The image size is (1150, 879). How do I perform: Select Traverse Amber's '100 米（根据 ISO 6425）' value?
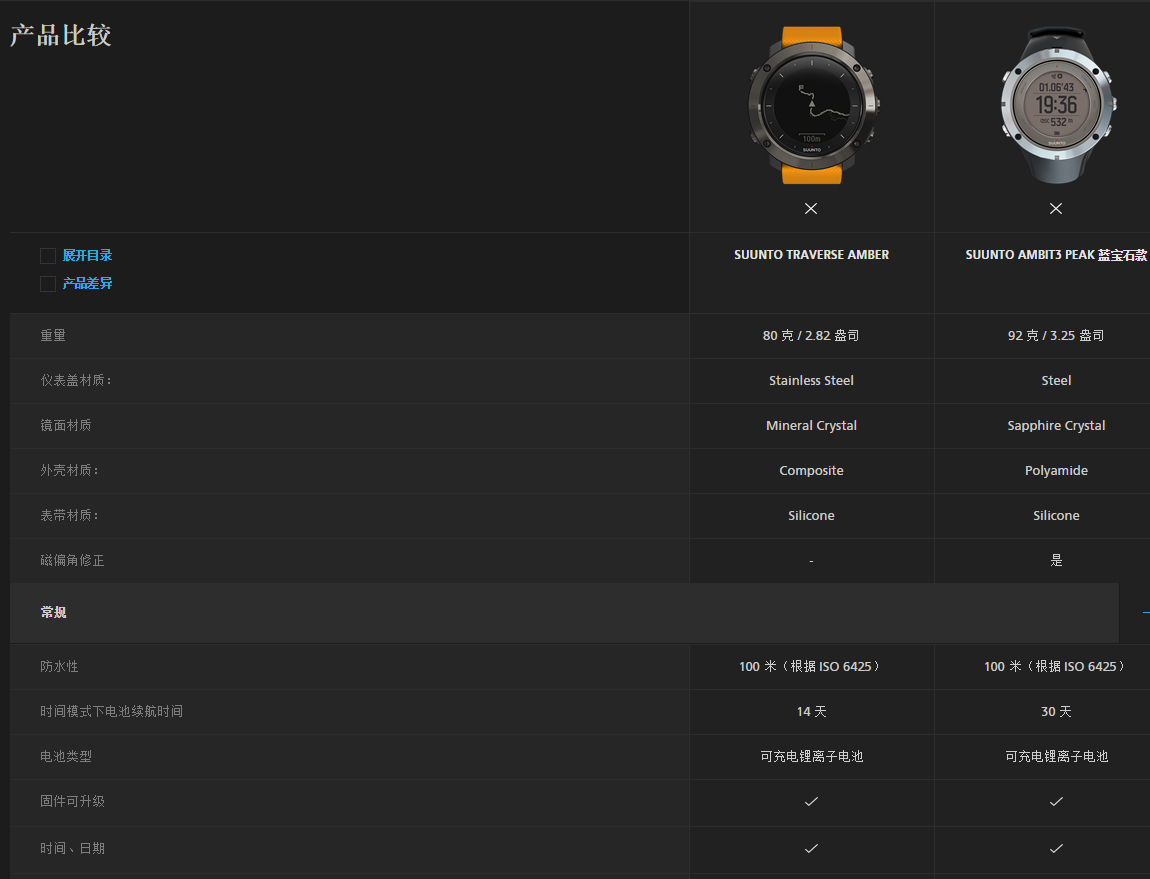tap(810, 666)
